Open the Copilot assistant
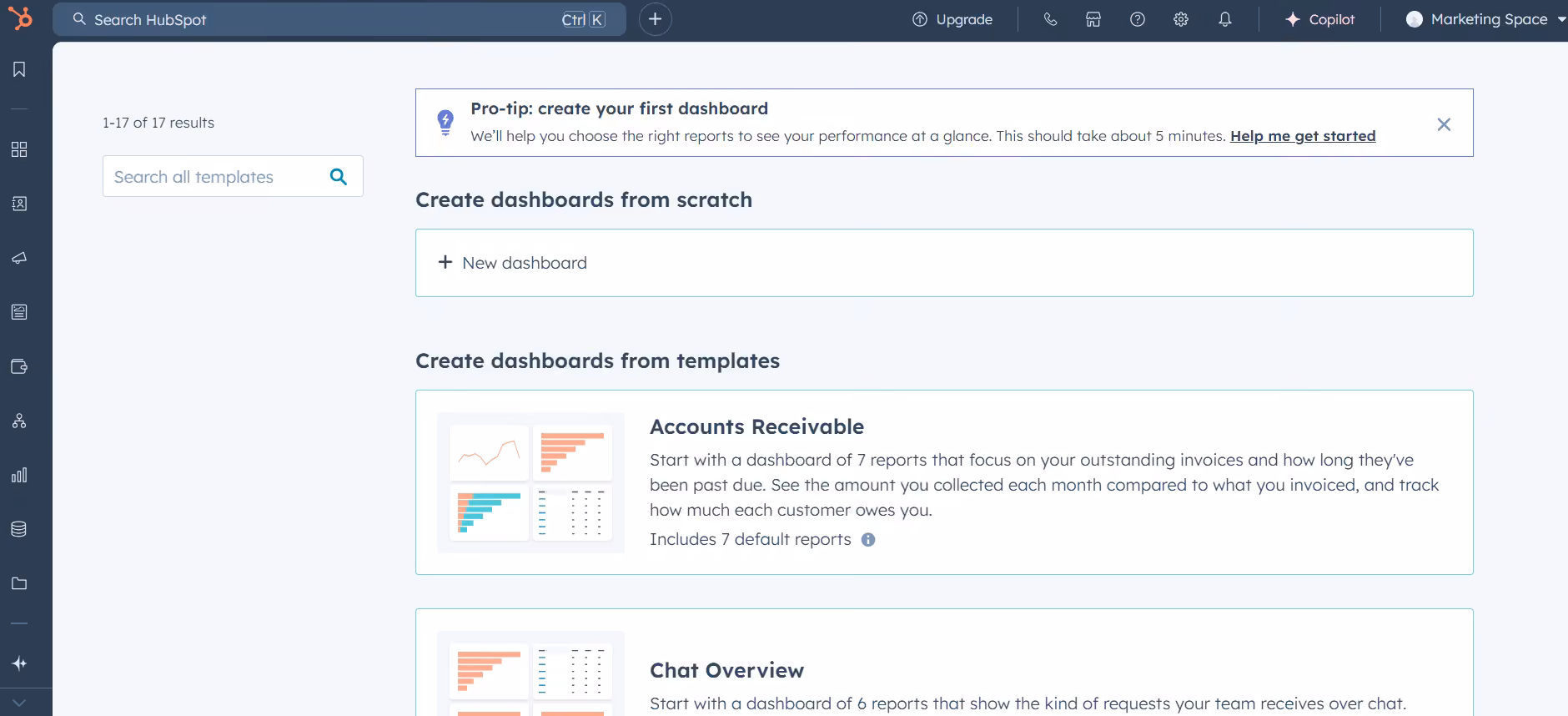1568x716 pixels. click(1320, 19)
